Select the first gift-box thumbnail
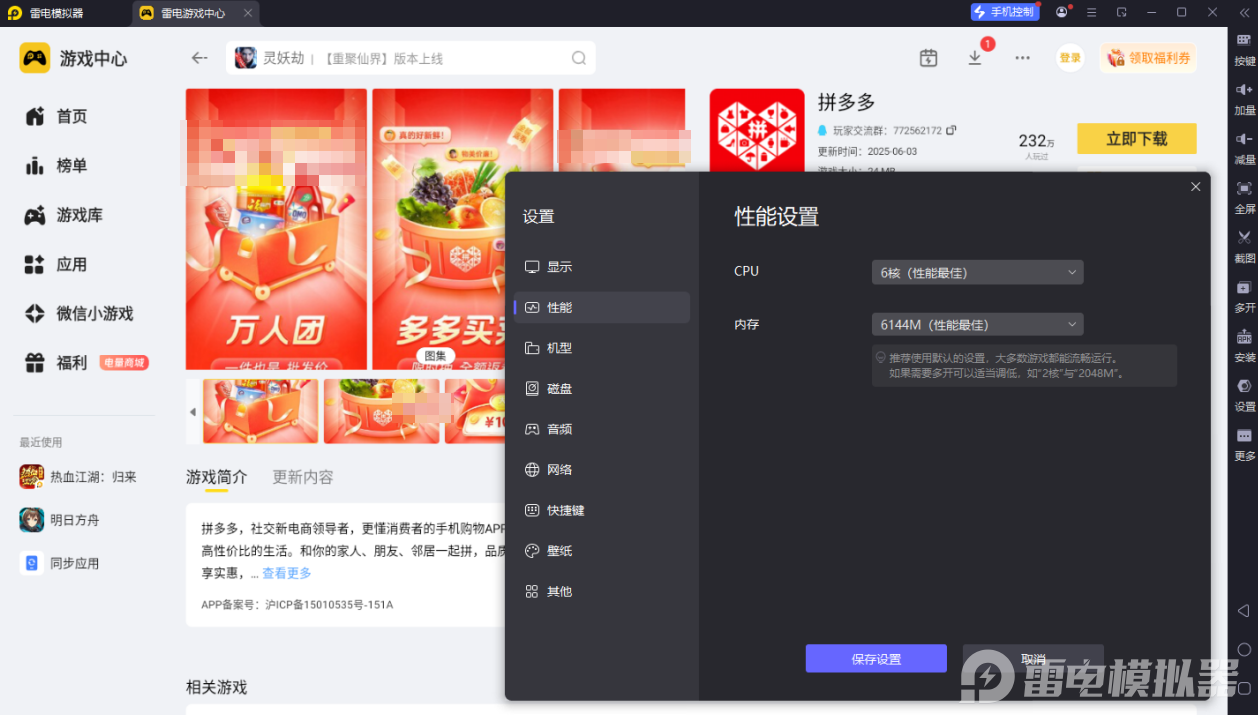The image size is (1258, 715). point(260,411)
